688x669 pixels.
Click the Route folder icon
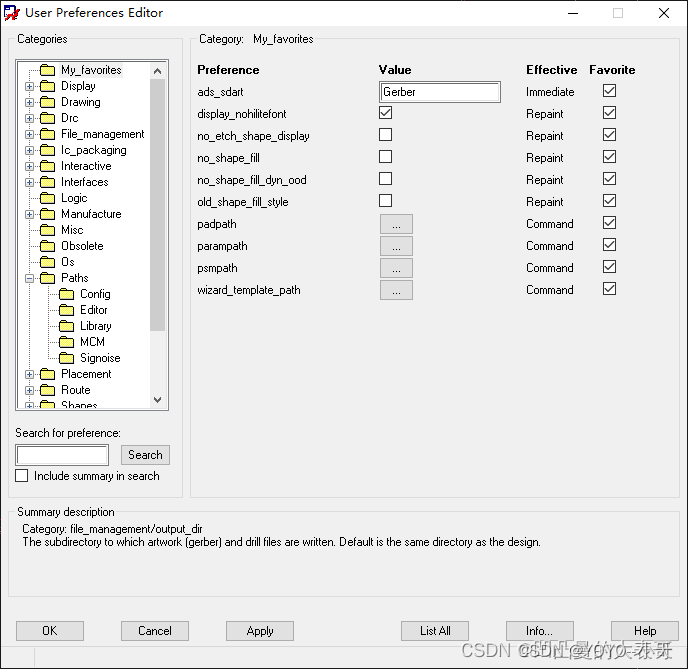pyautogui.click(x=47, y=390)
